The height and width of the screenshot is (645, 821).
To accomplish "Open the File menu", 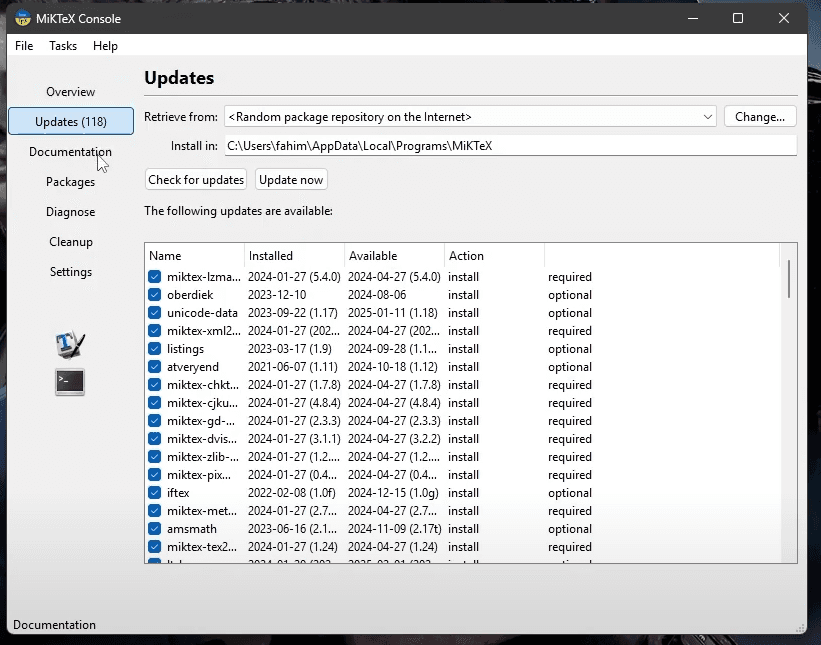I will [x=24, y=46].
